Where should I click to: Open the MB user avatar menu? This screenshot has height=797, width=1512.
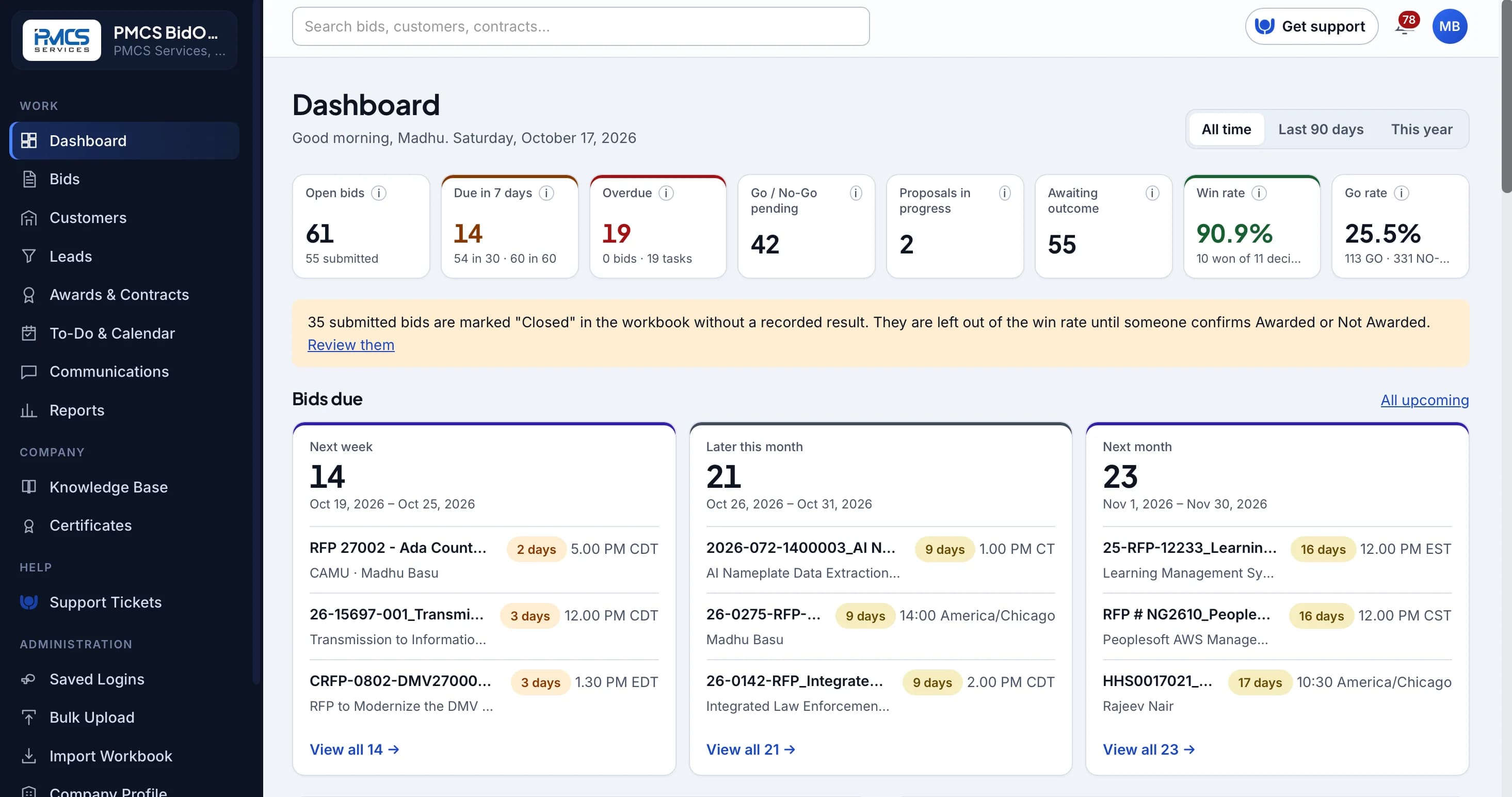coord(1449,26)
